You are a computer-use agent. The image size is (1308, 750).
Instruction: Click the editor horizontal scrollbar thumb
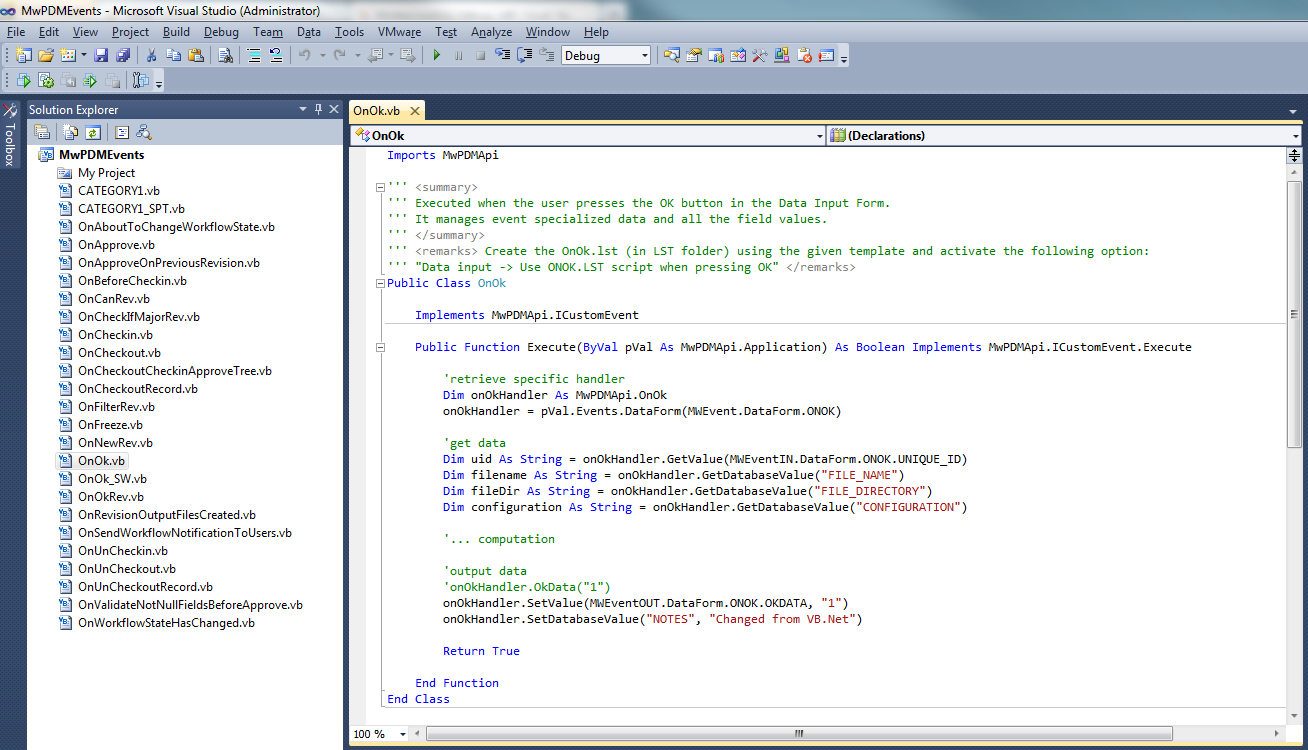tap(798, 734)
